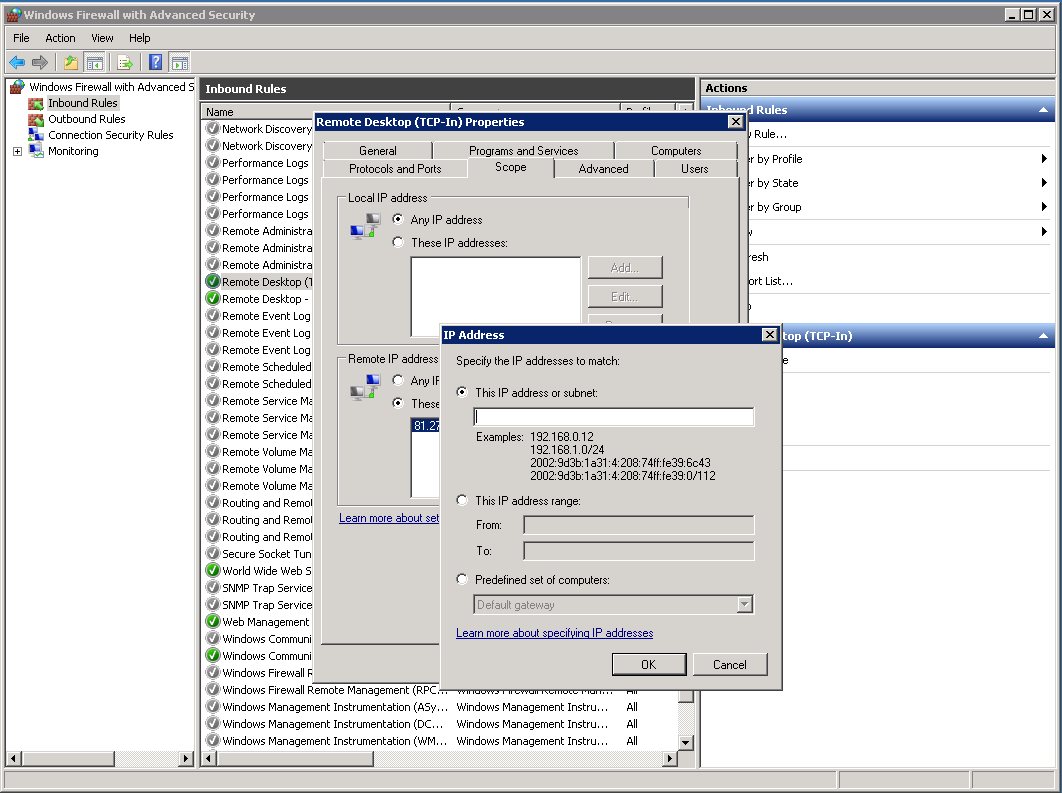Viewport: 1062px width, 793px height.
Task: Select Local 'These IP addresses' radio button
Action: pyautogui.click(x=398, y=242)
